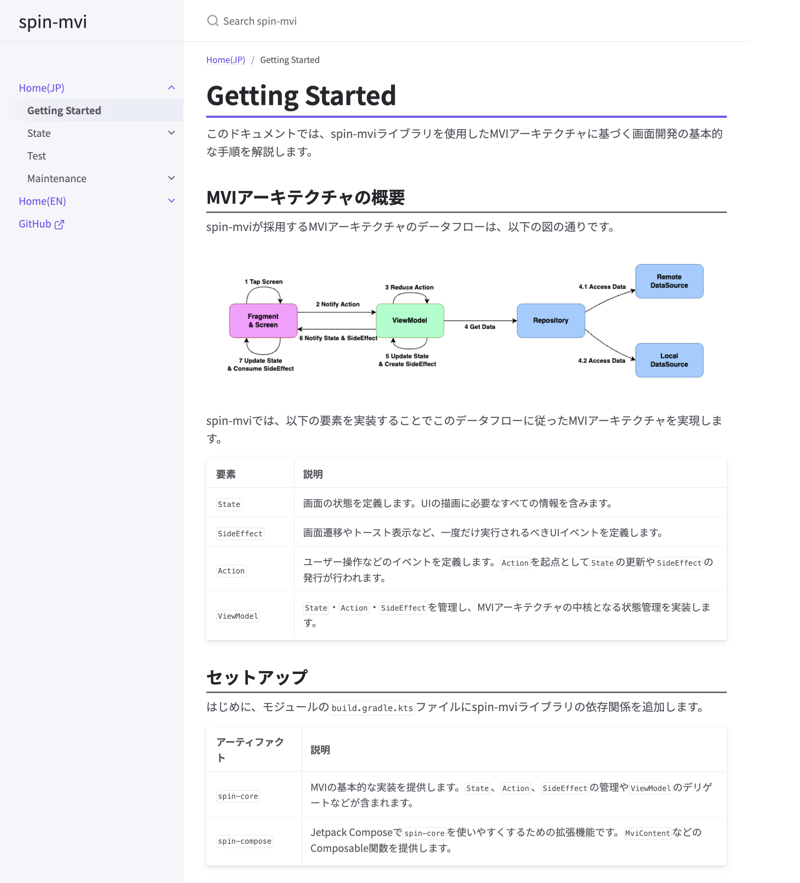Click Local DataSource box in diagram
800x883 pixels.
point(669,360)
